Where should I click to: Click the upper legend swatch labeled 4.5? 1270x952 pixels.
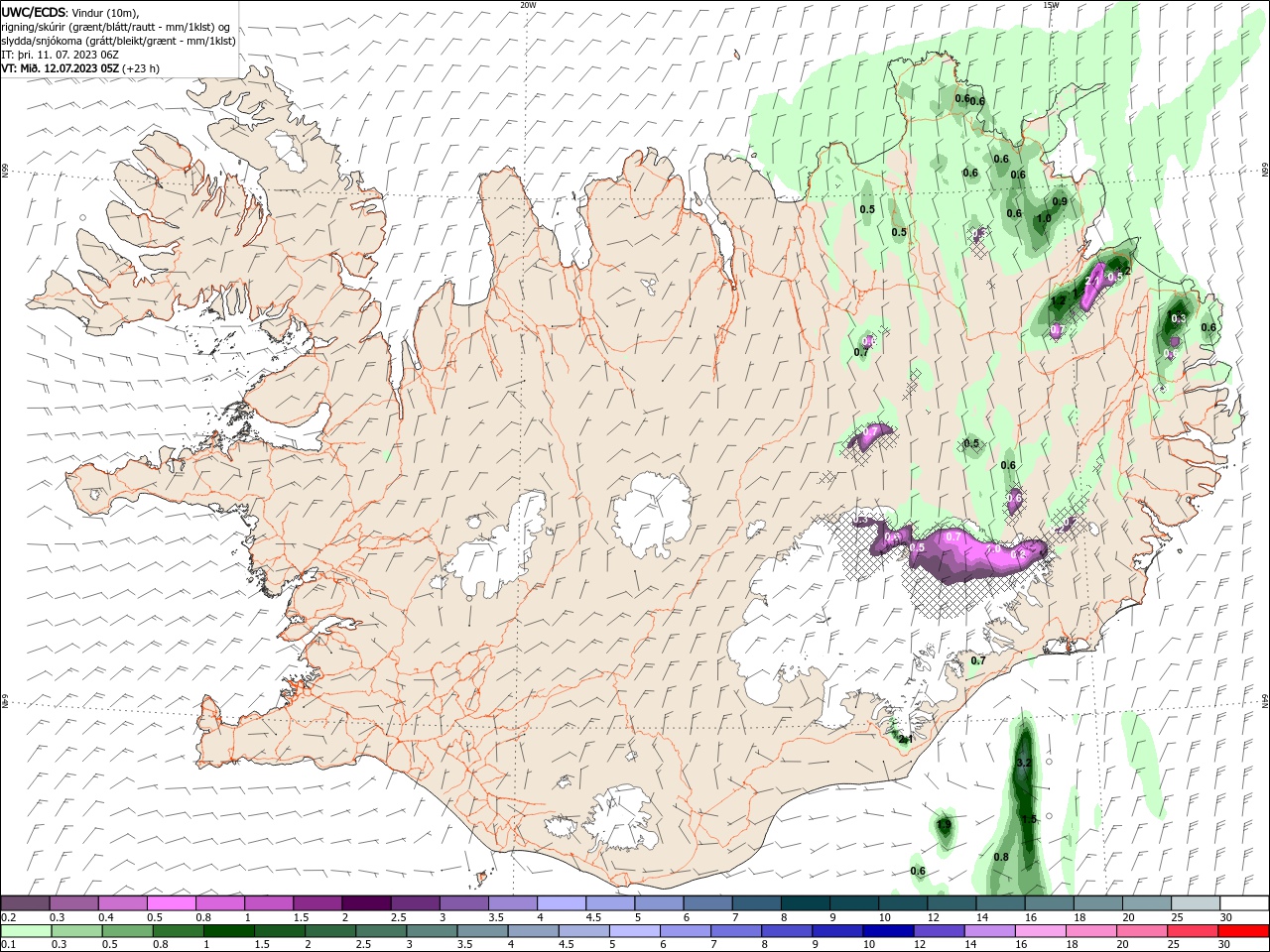point(608,902)
